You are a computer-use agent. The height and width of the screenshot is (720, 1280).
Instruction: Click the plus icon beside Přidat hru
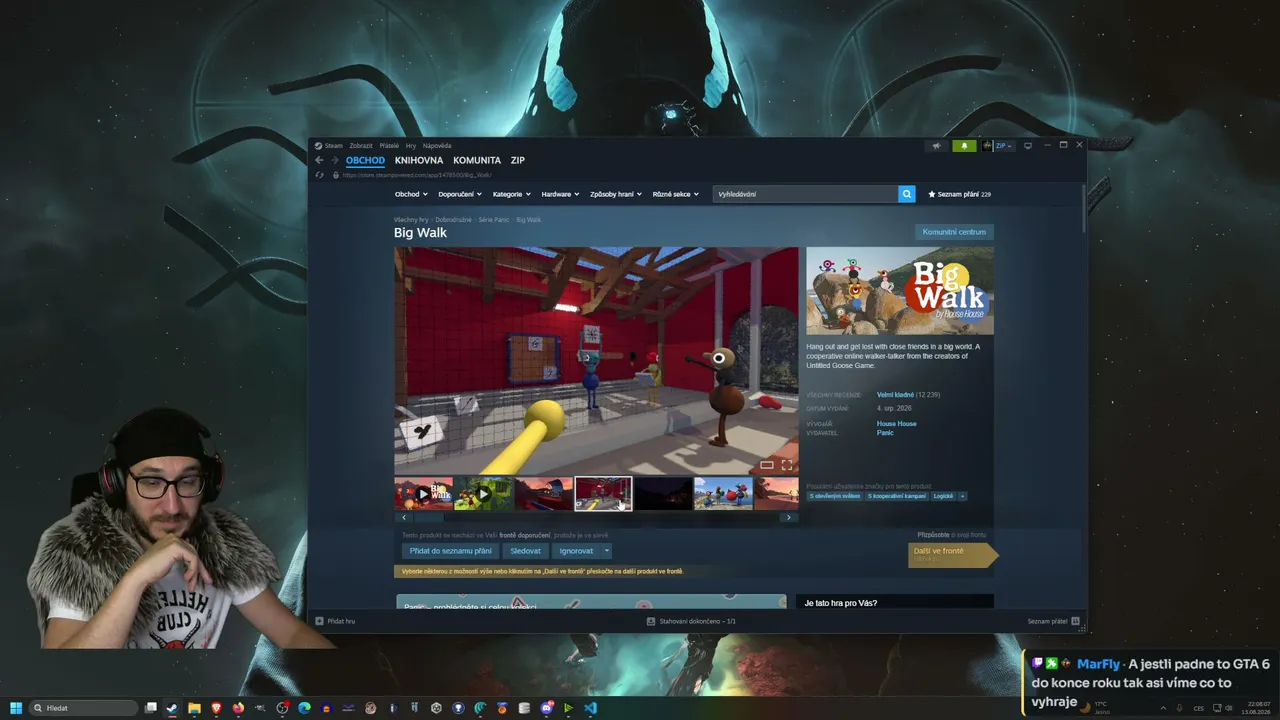319,621
